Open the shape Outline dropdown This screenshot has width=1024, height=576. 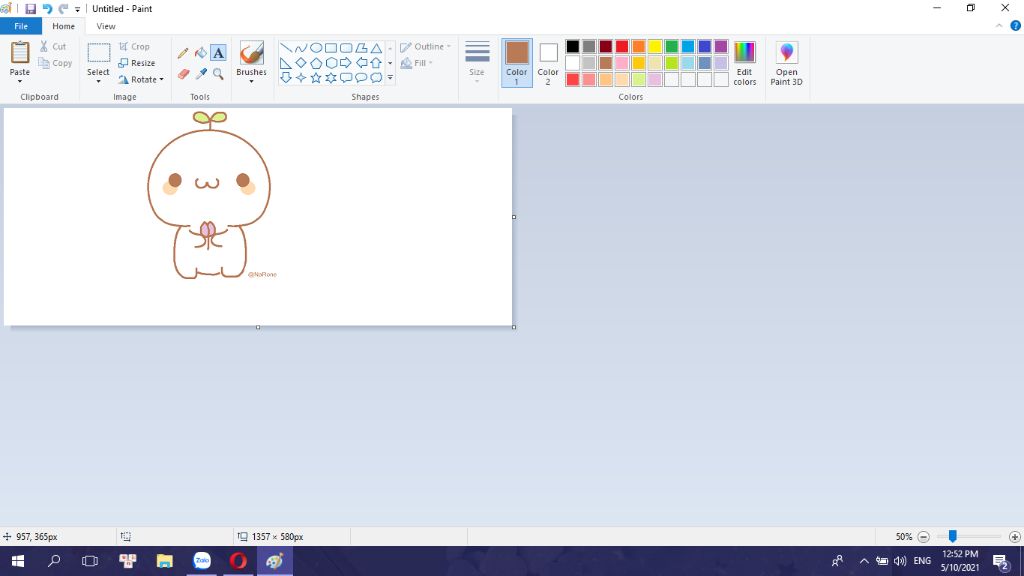[x=425, y=46]
